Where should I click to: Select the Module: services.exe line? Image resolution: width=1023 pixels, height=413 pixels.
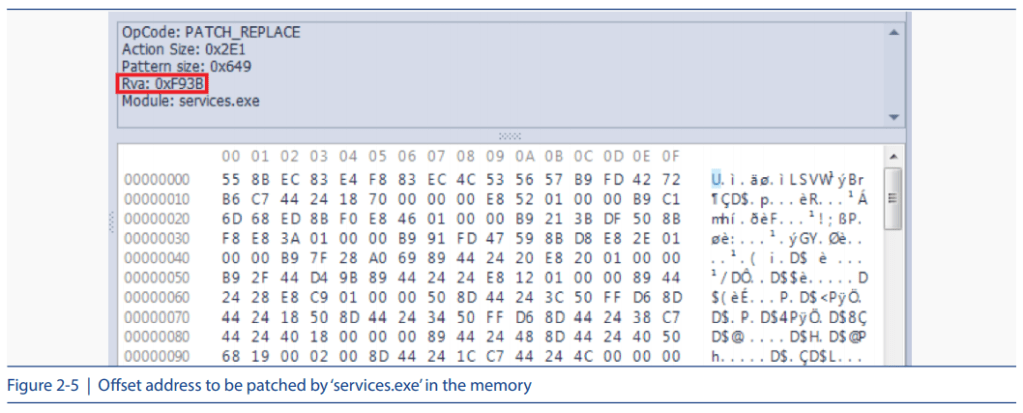coord(192,101)
